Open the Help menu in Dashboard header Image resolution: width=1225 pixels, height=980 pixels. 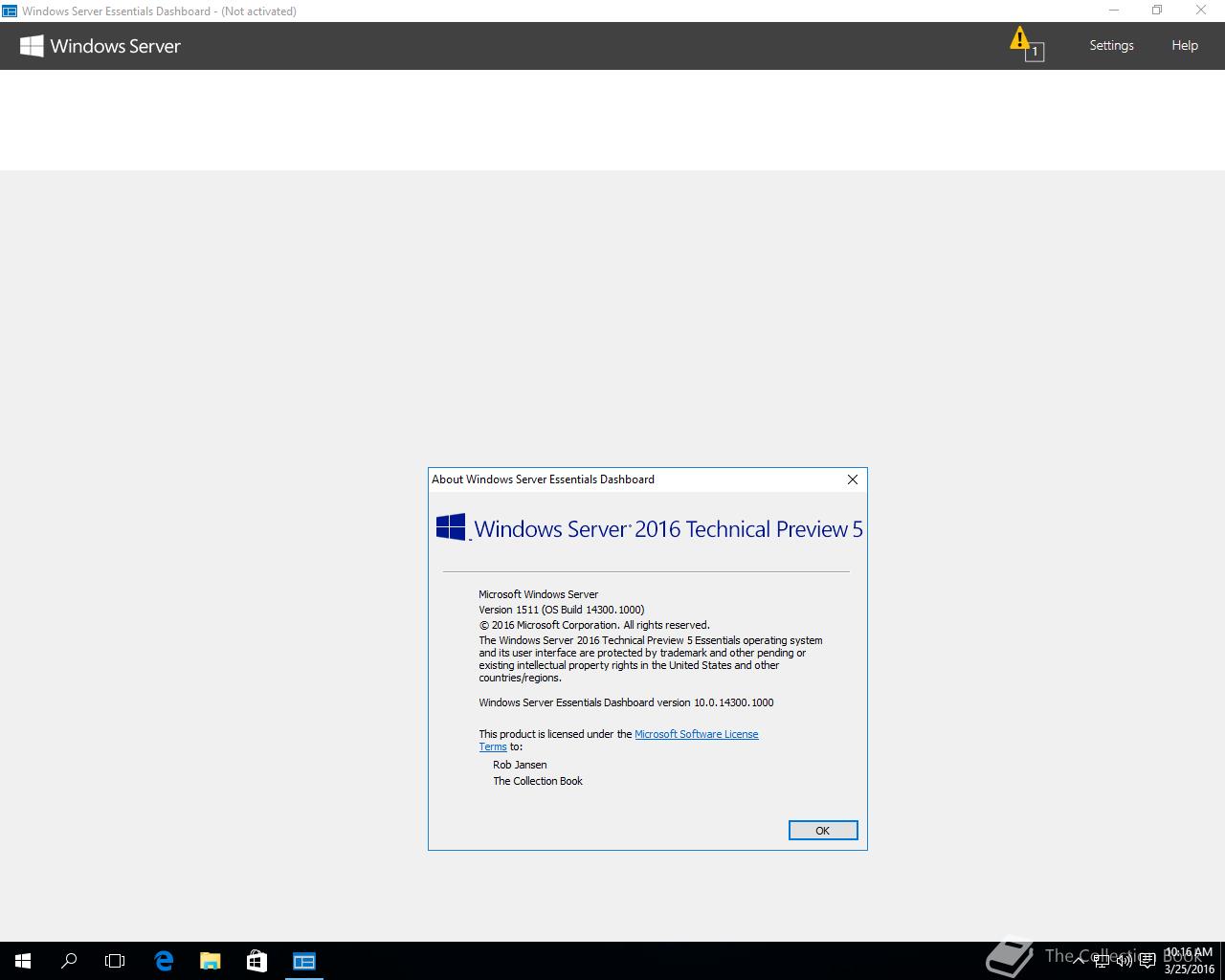pyautogui.click(x=1185, y=46)
